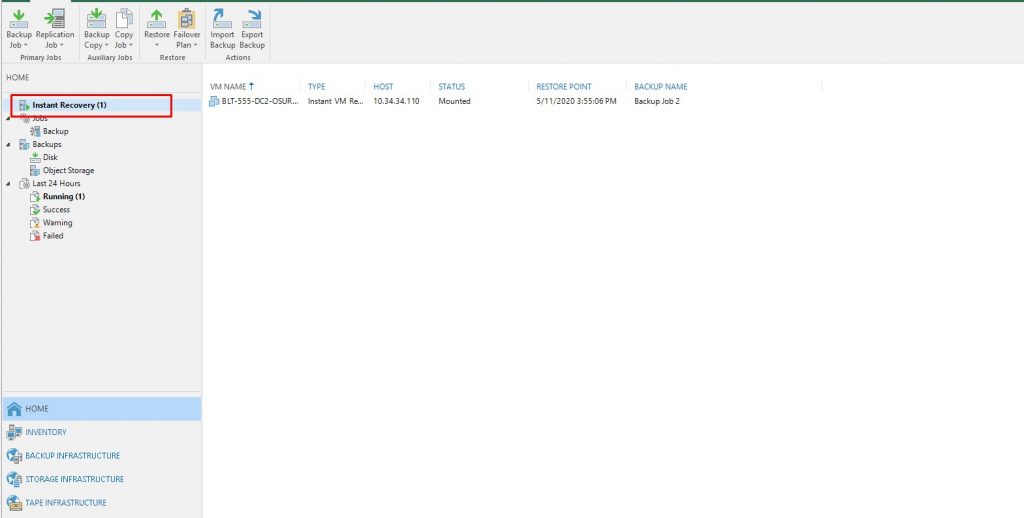1024x518 pixels.
Task: Click the Instant VM Re... type cell
Action: tap(335, 101)
